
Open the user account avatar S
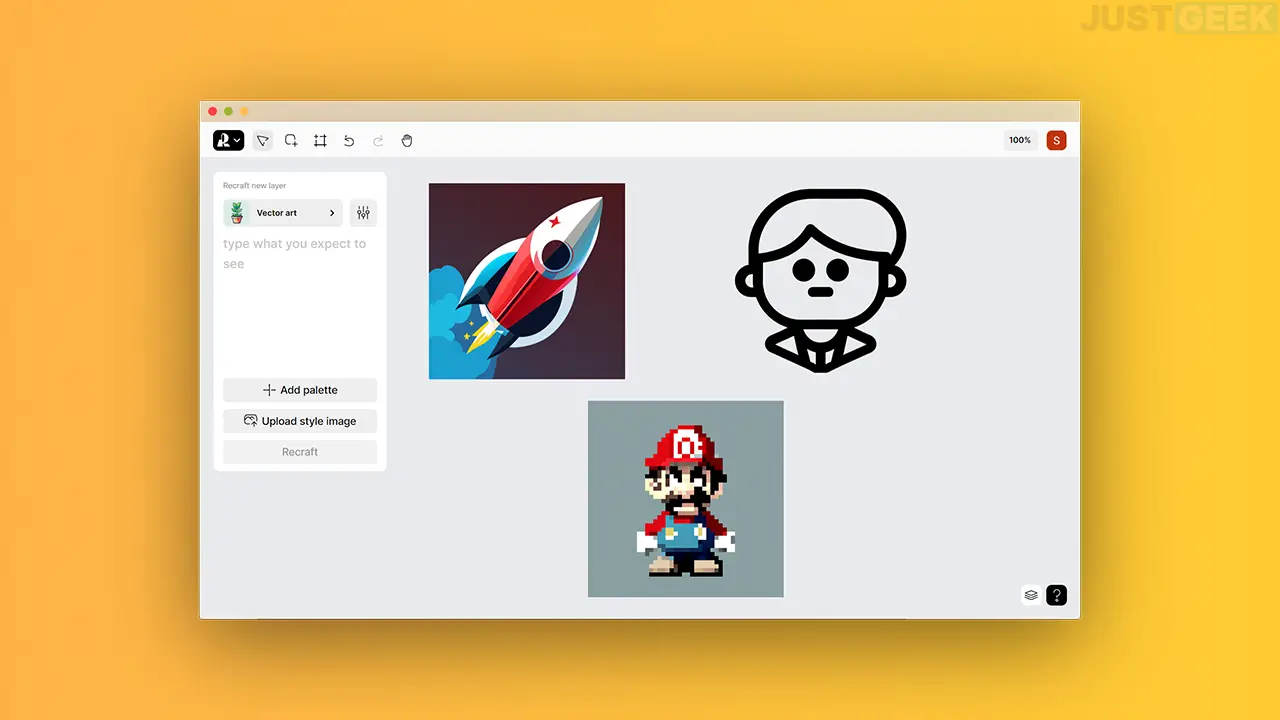(x=1056, y=141)
